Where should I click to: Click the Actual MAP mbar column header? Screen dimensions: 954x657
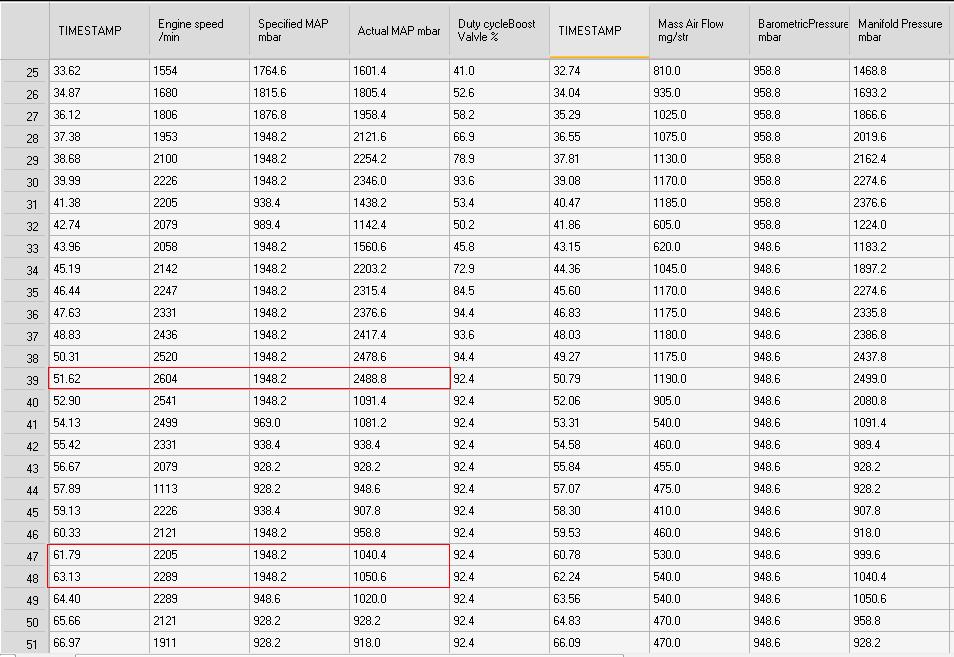point(399,30)
